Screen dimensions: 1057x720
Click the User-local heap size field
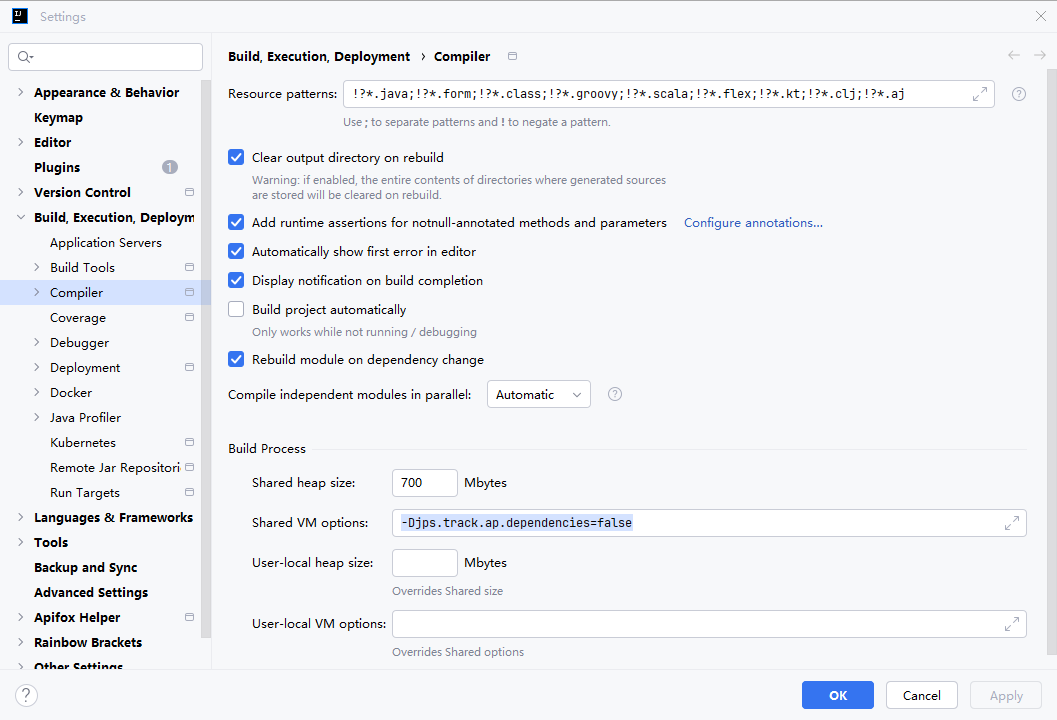point(425,563)
